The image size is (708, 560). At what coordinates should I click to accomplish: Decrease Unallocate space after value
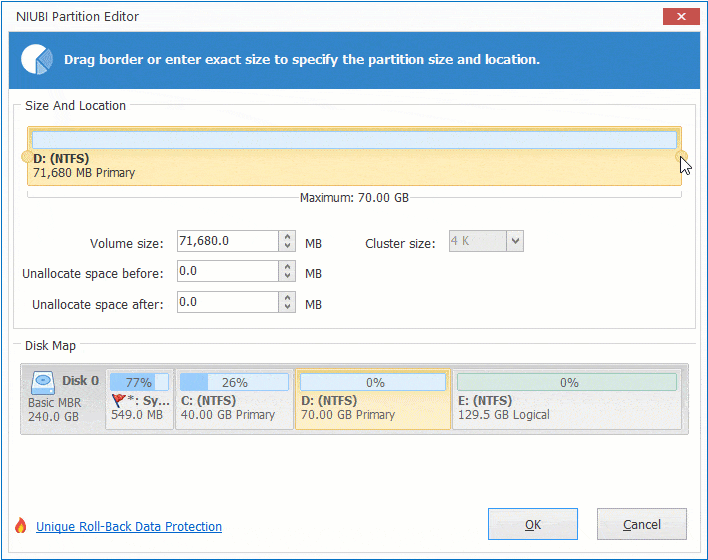click(288, 307)
